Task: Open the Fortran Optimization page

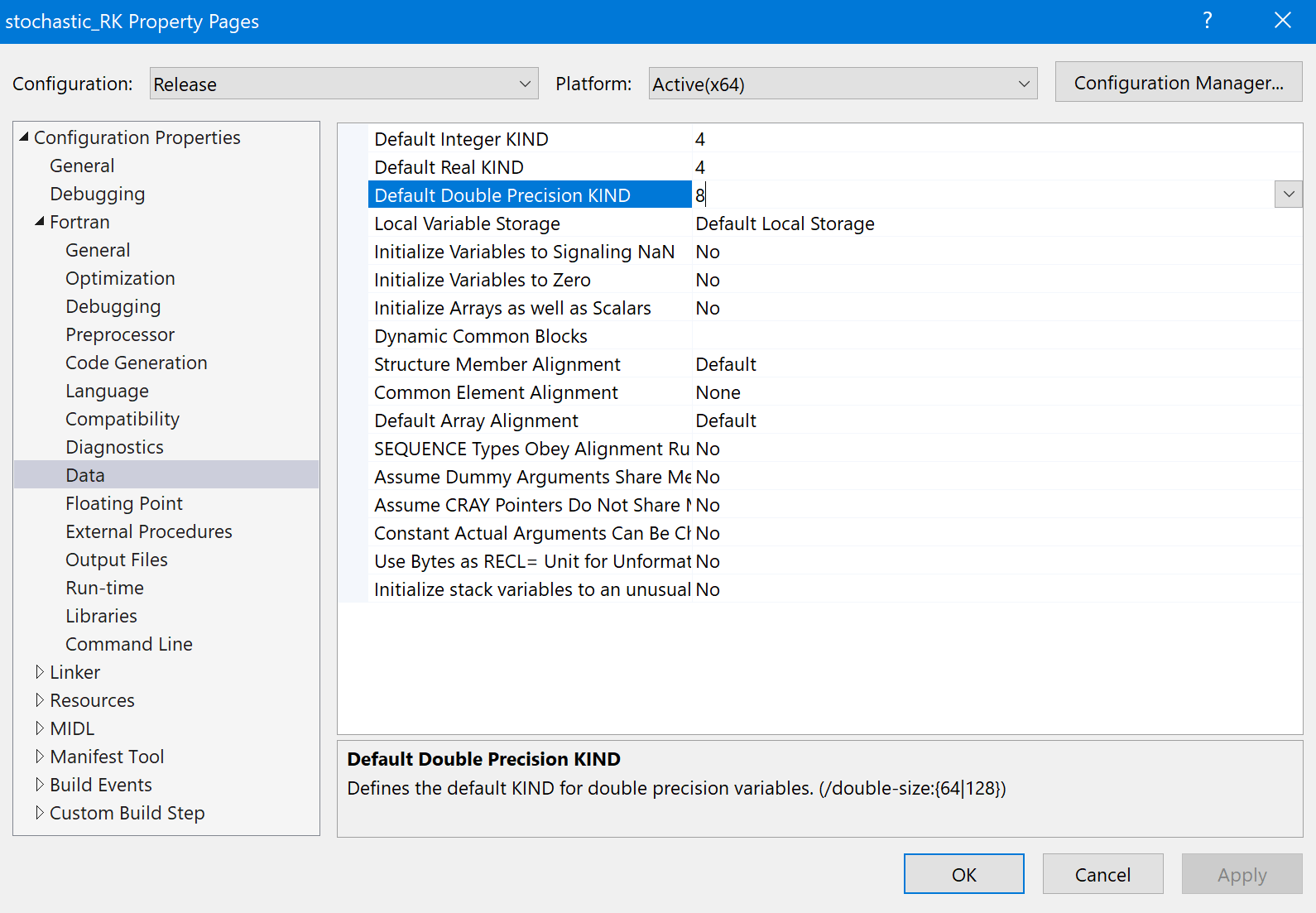Action: [120, 278]
